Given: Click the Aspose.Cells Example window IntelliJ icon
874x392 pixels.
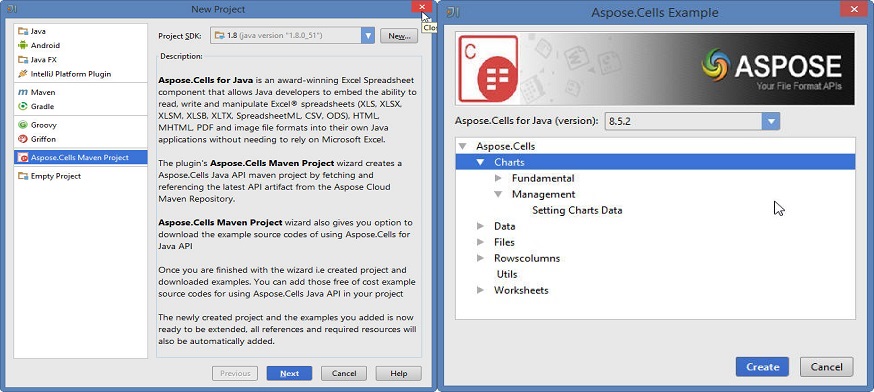Looking at the screenshot, I should point(453,12).
